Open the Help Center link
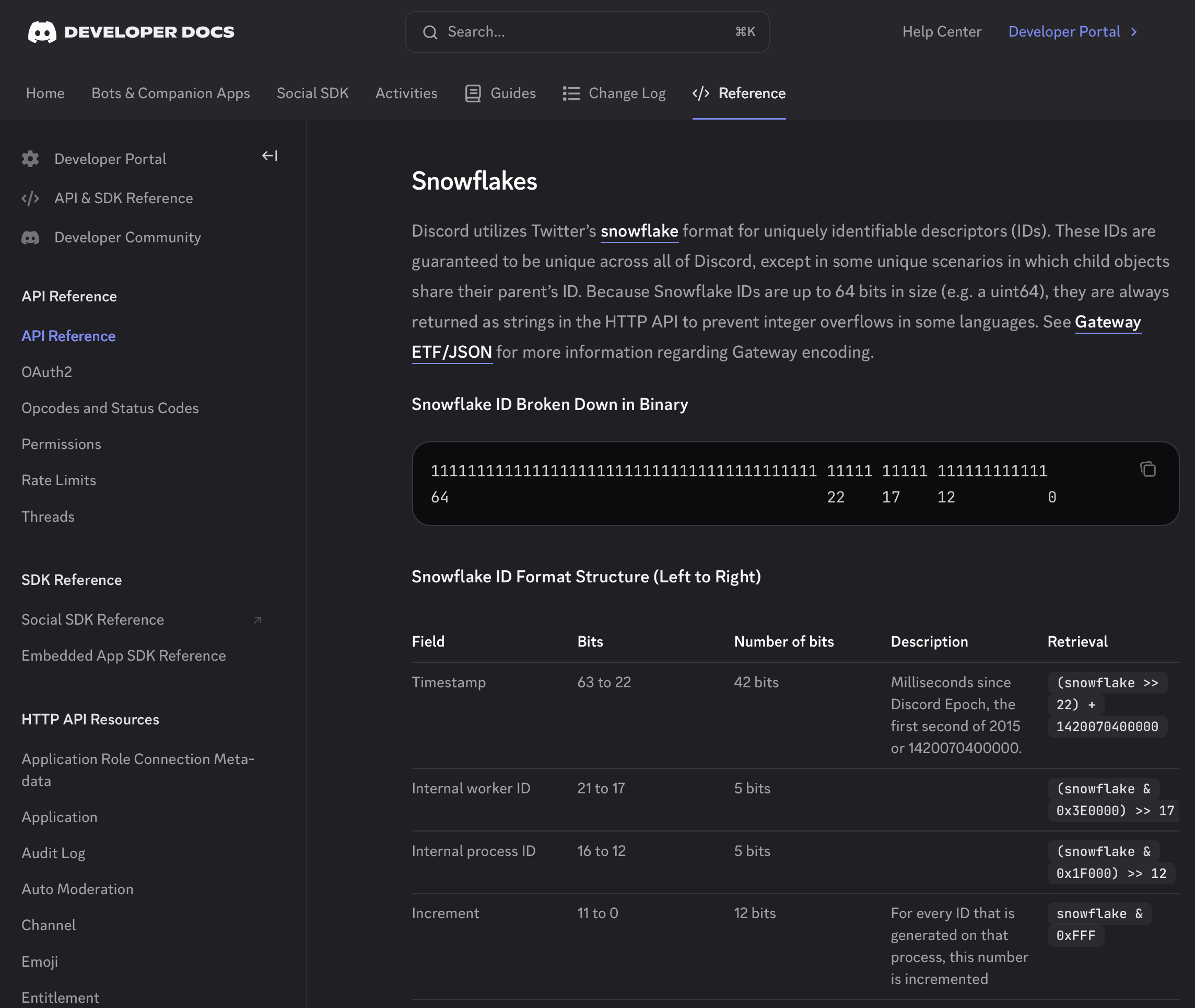1195x1008 pixels. click(941, 32)
